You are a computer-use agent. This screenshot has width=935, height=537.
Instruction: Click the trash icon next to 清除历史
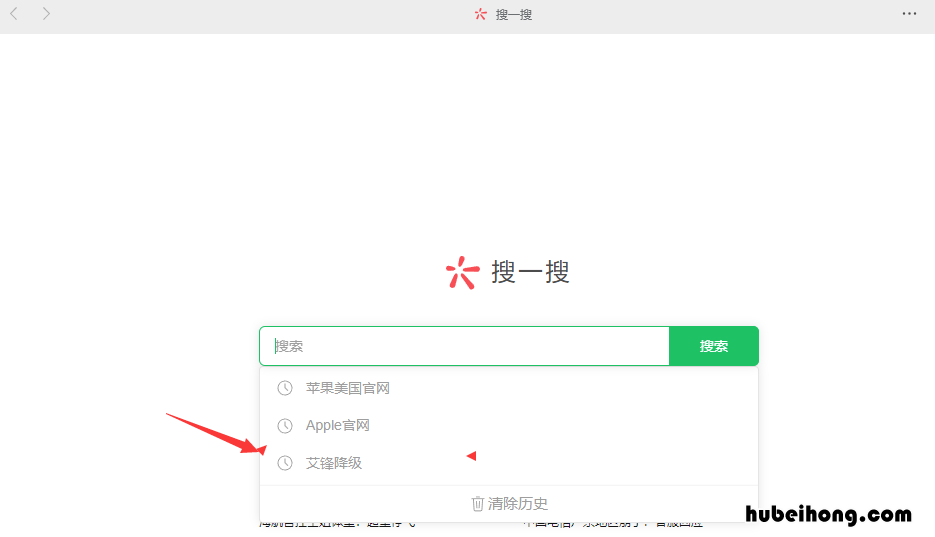[x=478, y=504]
